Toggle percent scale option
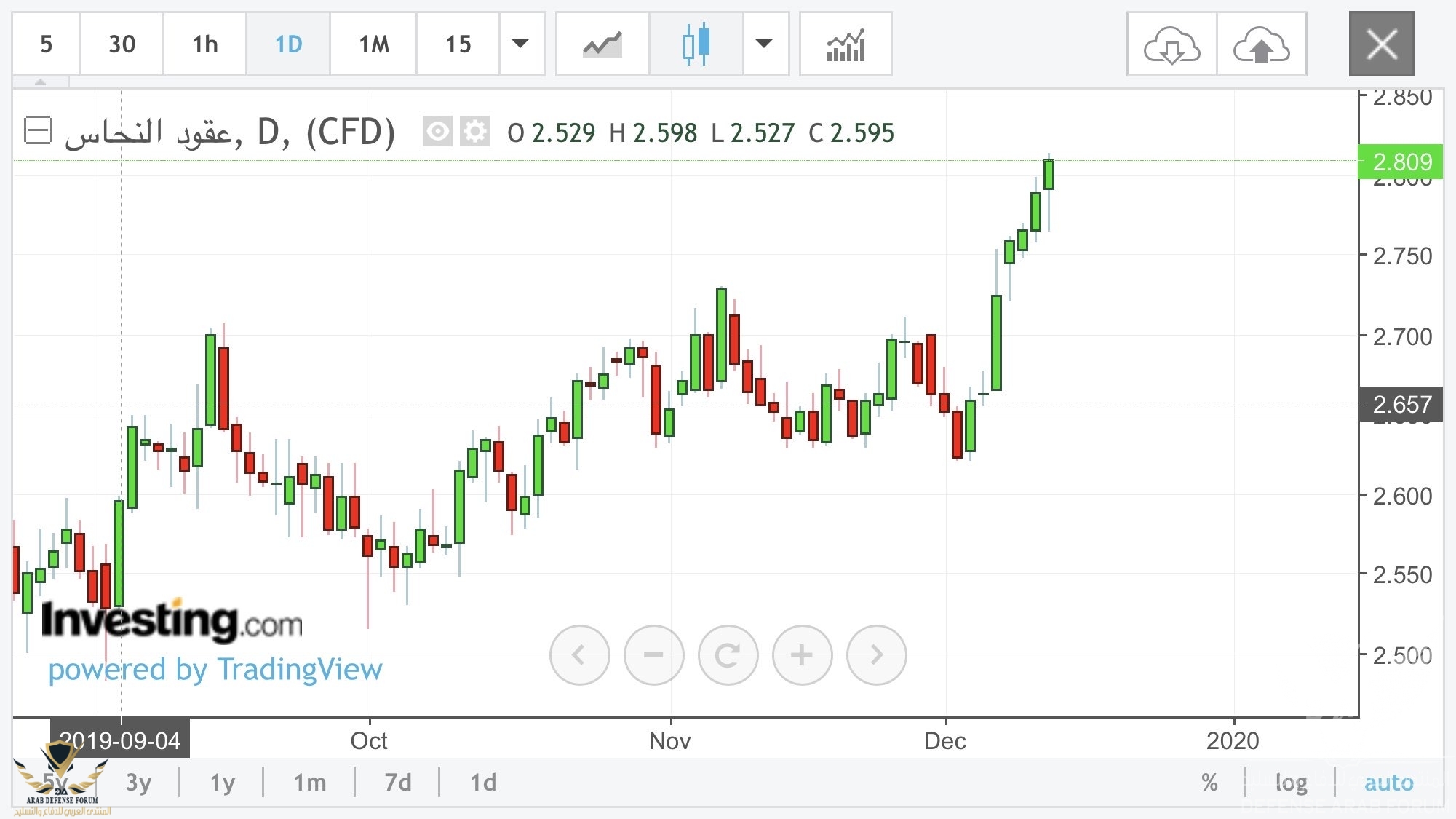 (1209, 783)
